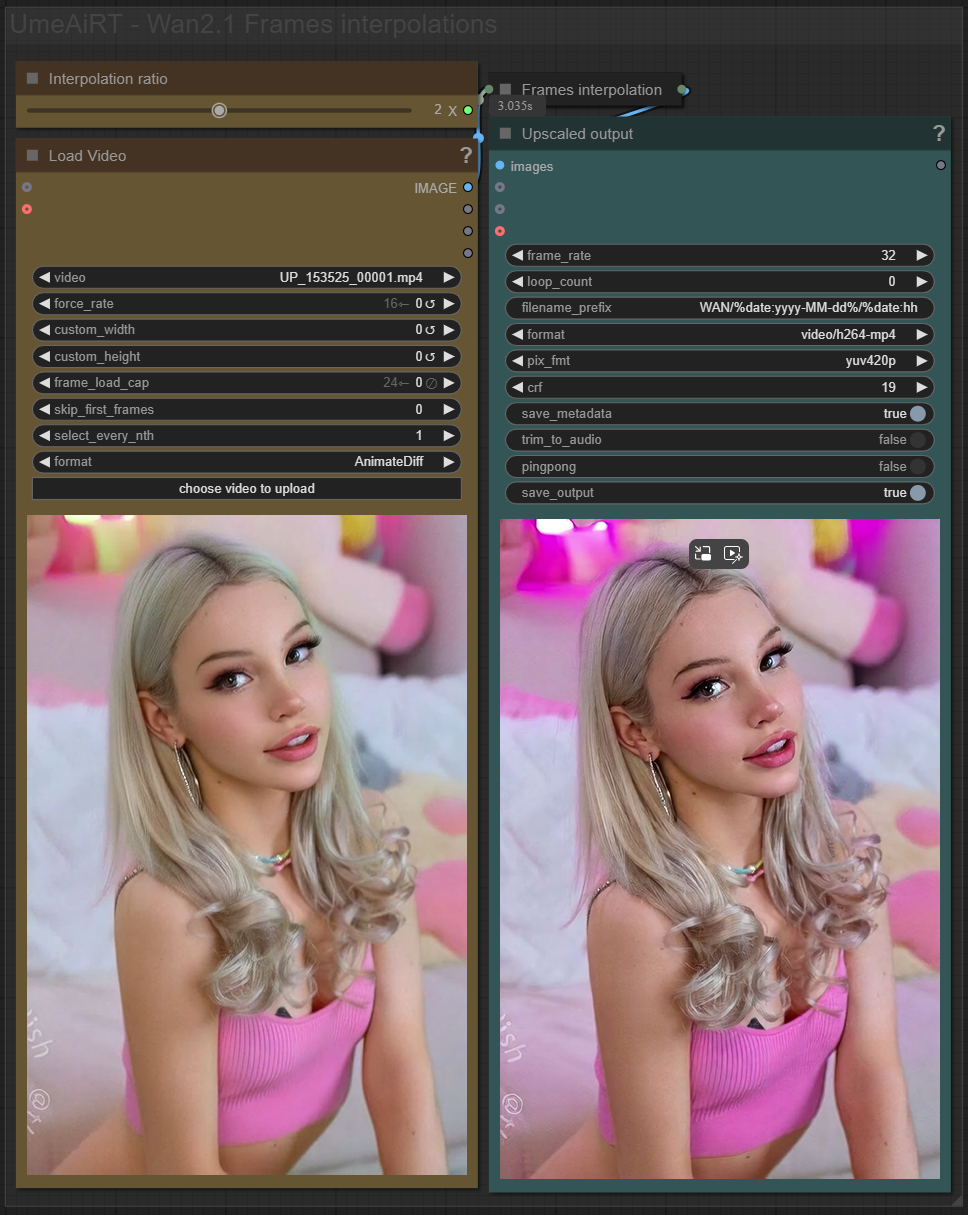
Task: Reset force_rate with its circular arrow icon
Action: click(430, 303)
